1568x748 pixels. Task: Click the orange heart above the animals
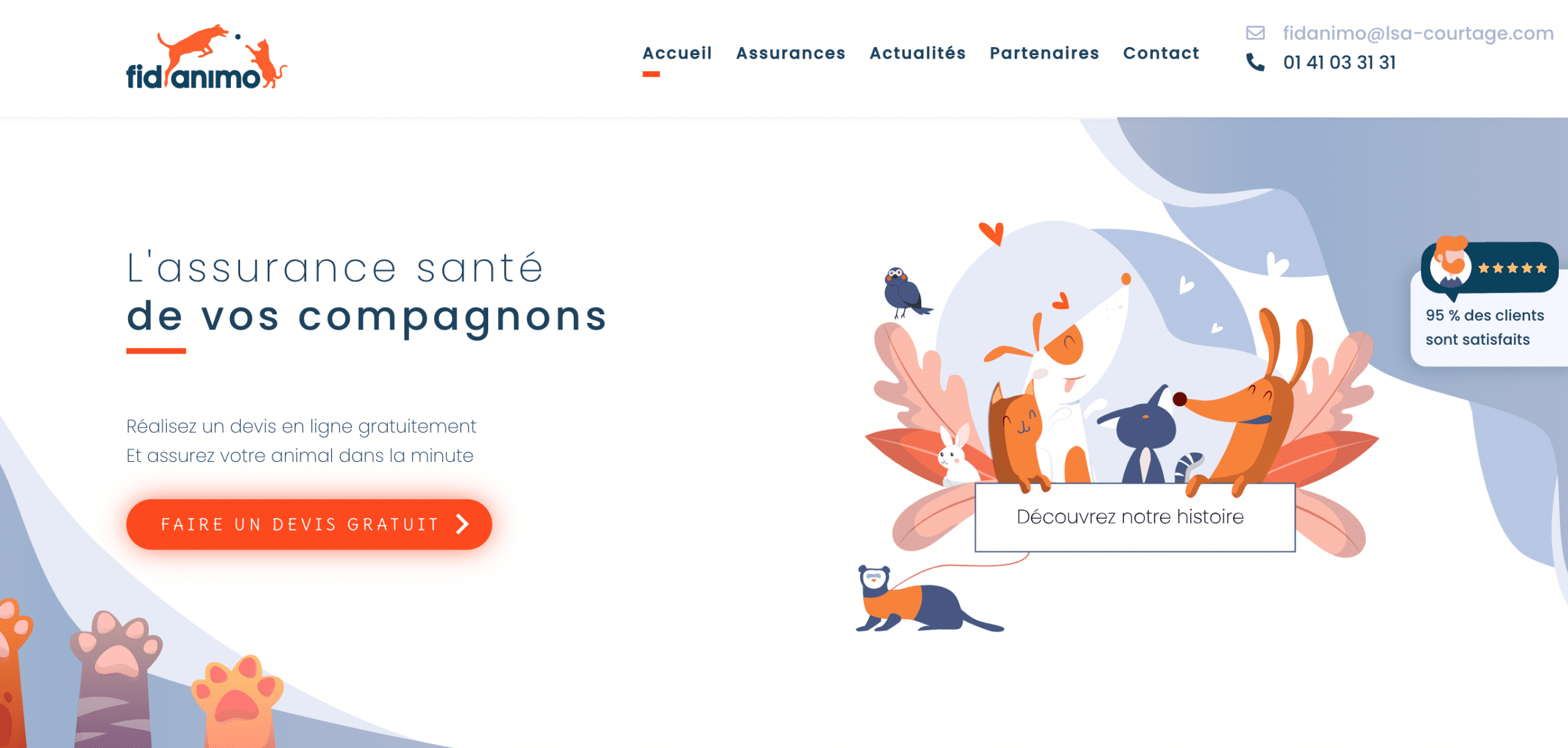tap(992, 233)
